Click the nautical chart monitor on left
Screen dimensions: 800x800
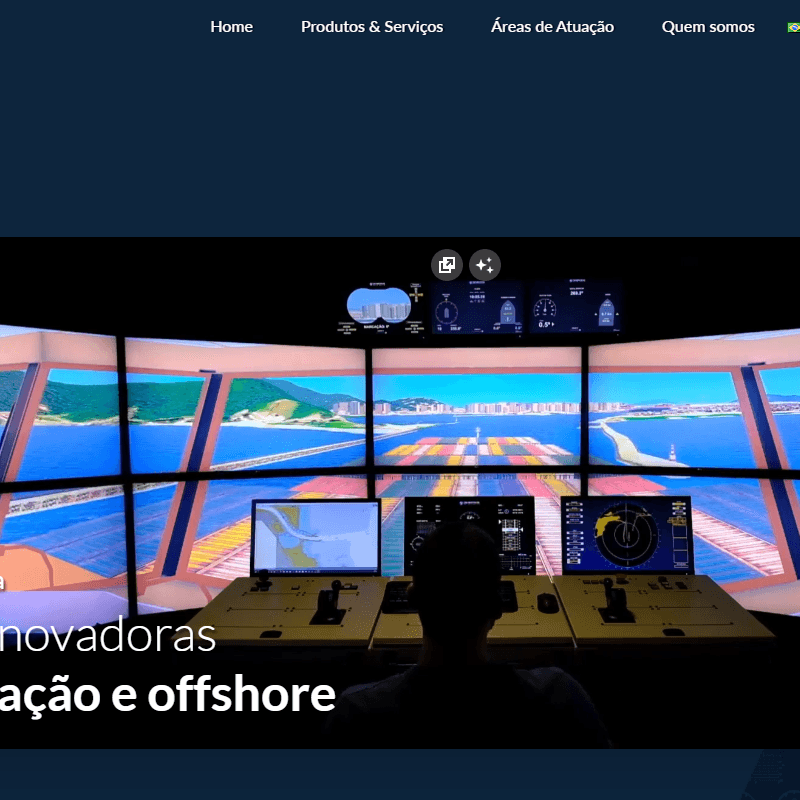tap(315, 538)
